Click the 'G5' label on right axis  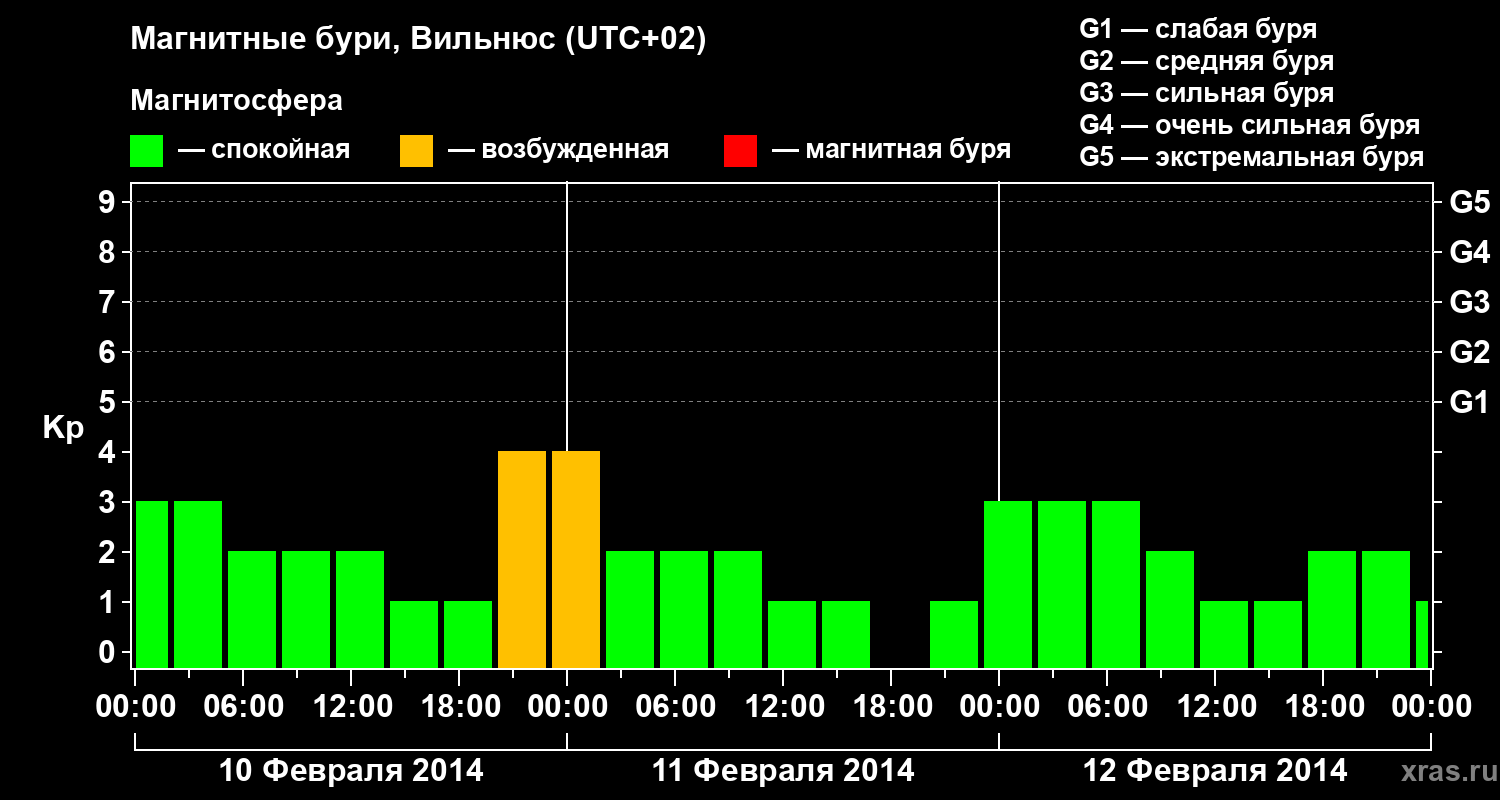pyautogui.click(x=1469, y=202)
